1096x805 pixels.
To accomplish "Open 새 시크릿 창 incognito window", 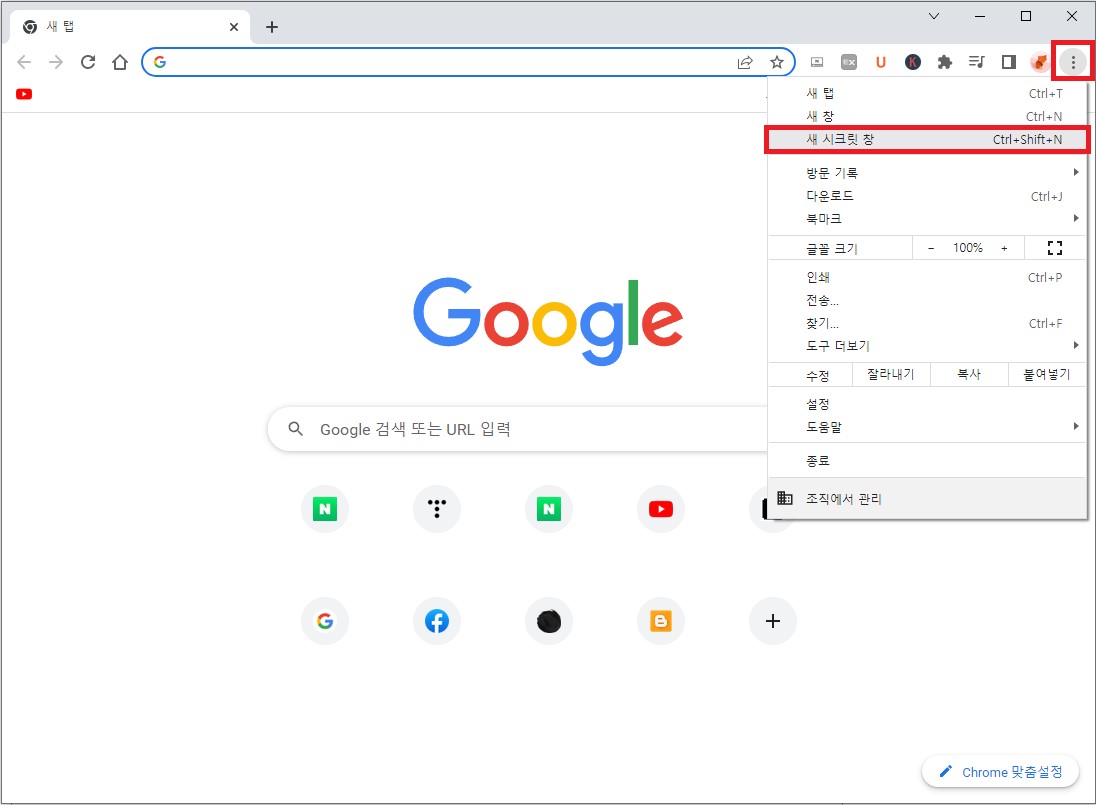I will 927,139.
